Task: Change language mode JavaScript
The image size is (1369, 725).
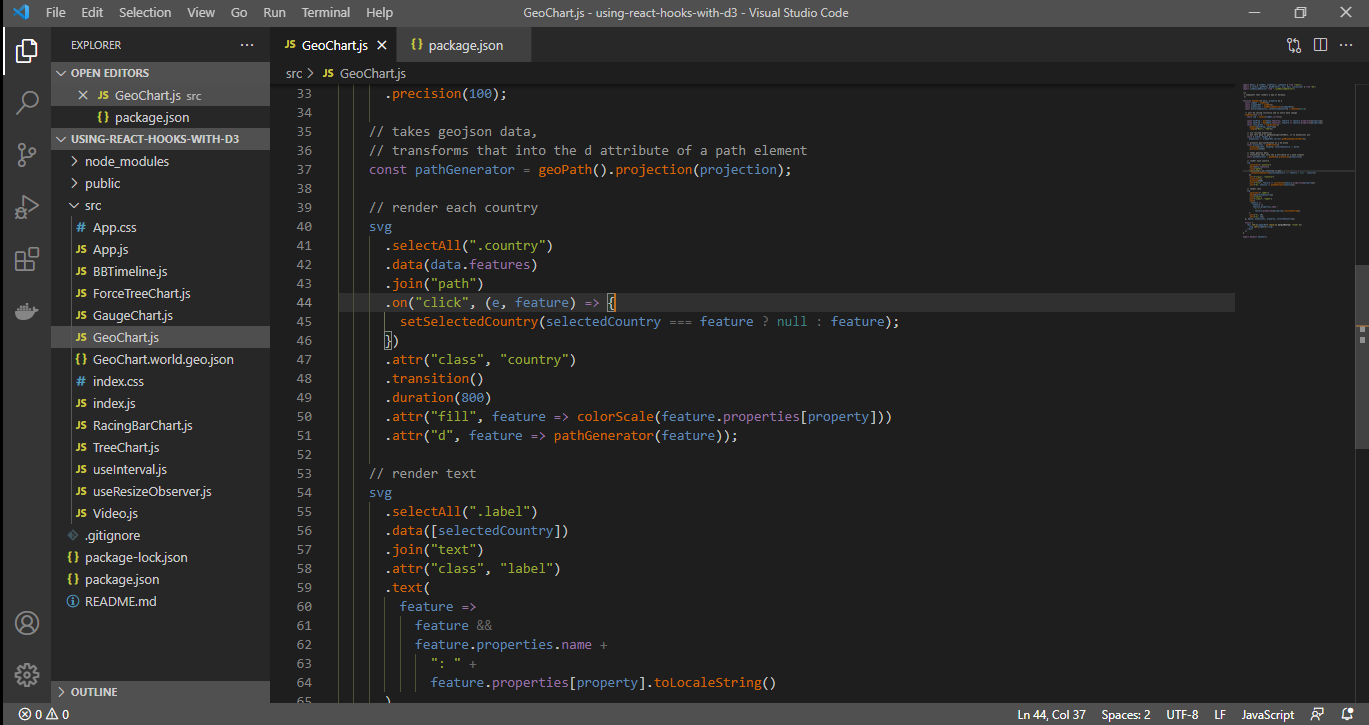Action: tap(1268, 714)
